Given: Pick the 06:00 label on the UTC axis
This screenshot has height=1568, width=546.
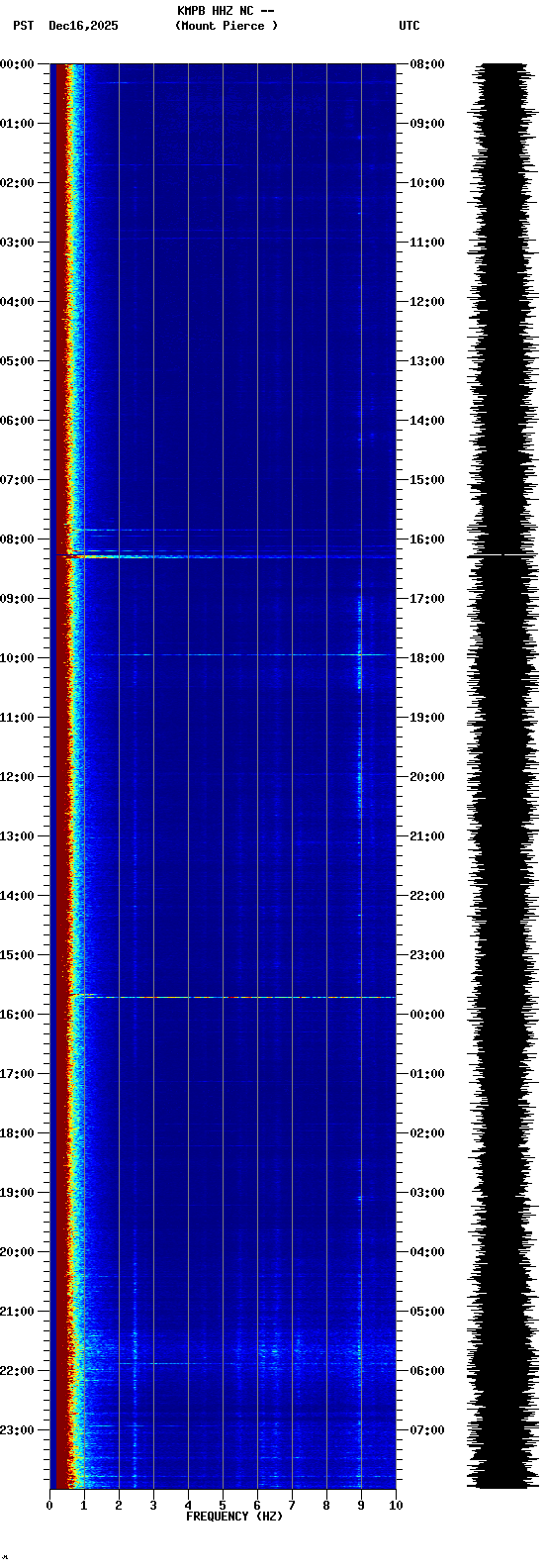Looking at the screenshot, I should 426,1371.
